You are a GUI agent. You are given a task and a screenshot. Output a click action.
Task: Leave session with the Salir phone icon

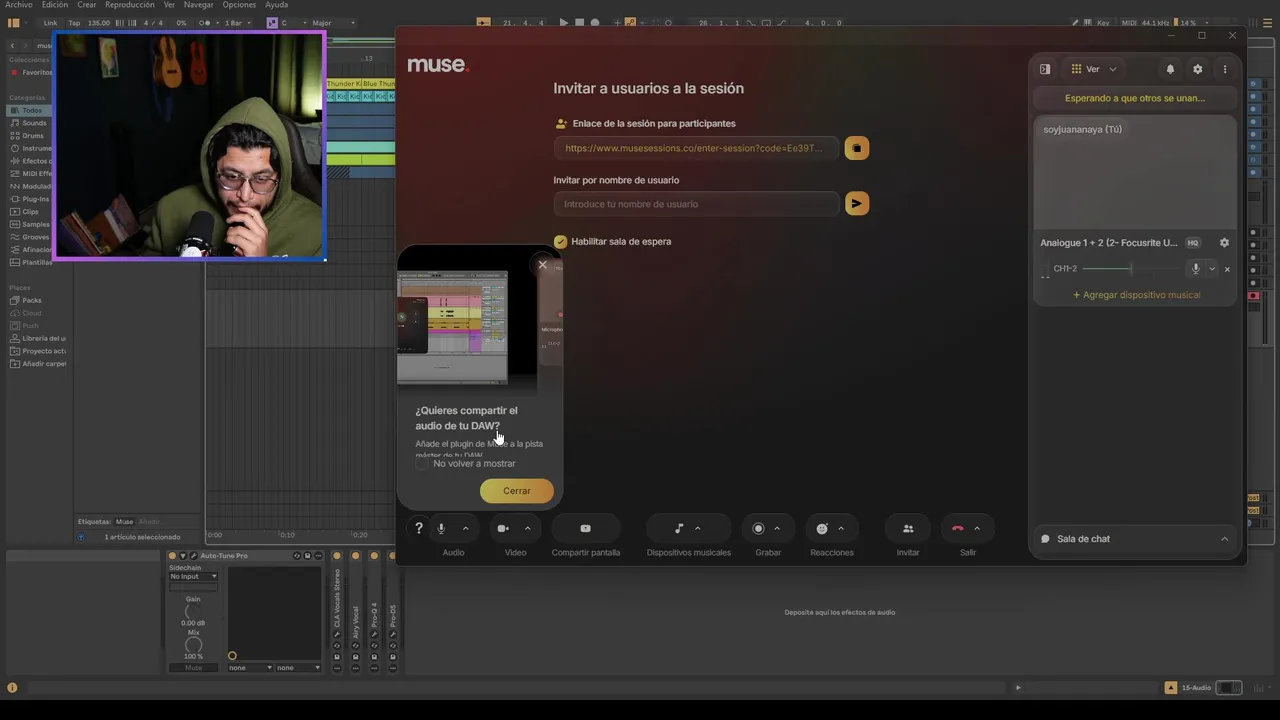(x=958, y=528)
